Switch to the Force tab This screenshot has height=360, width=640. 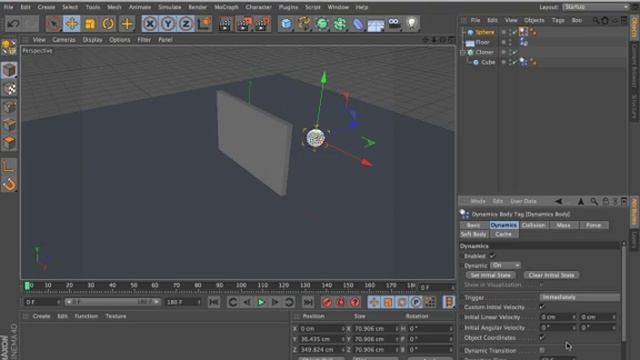pyautogui.click(x=593, y=225)
